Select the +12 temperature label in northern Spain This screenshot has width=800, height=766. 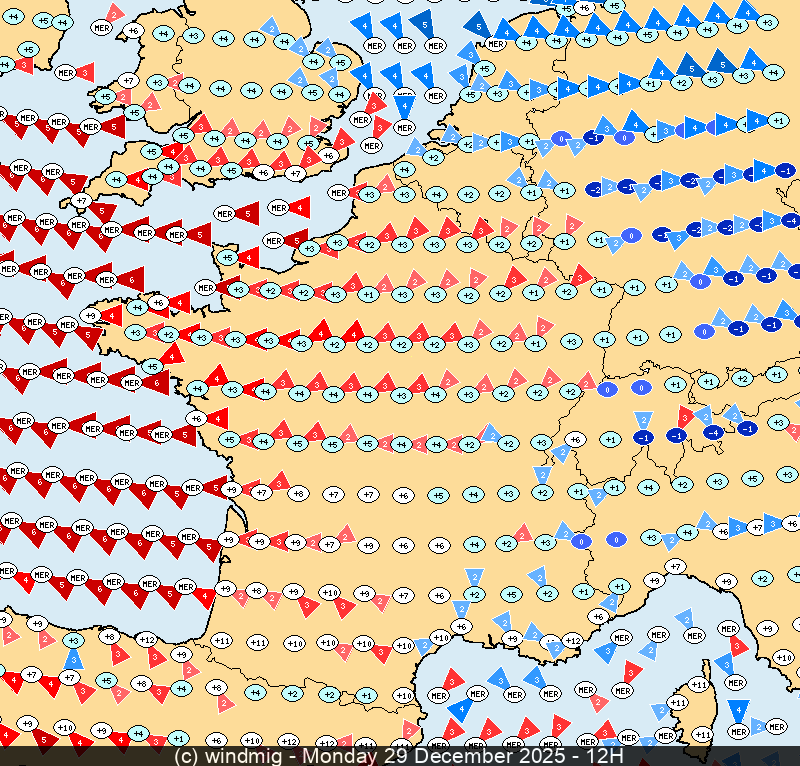tap(146, 639)
